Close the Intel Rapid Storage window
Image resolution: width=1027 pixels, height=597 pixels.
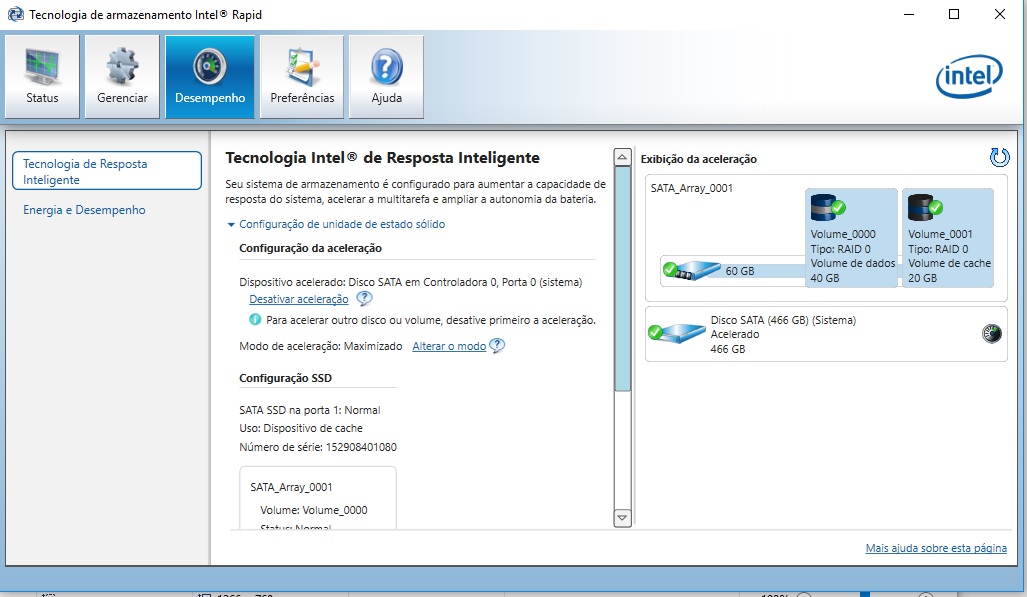tap(999, 14)
